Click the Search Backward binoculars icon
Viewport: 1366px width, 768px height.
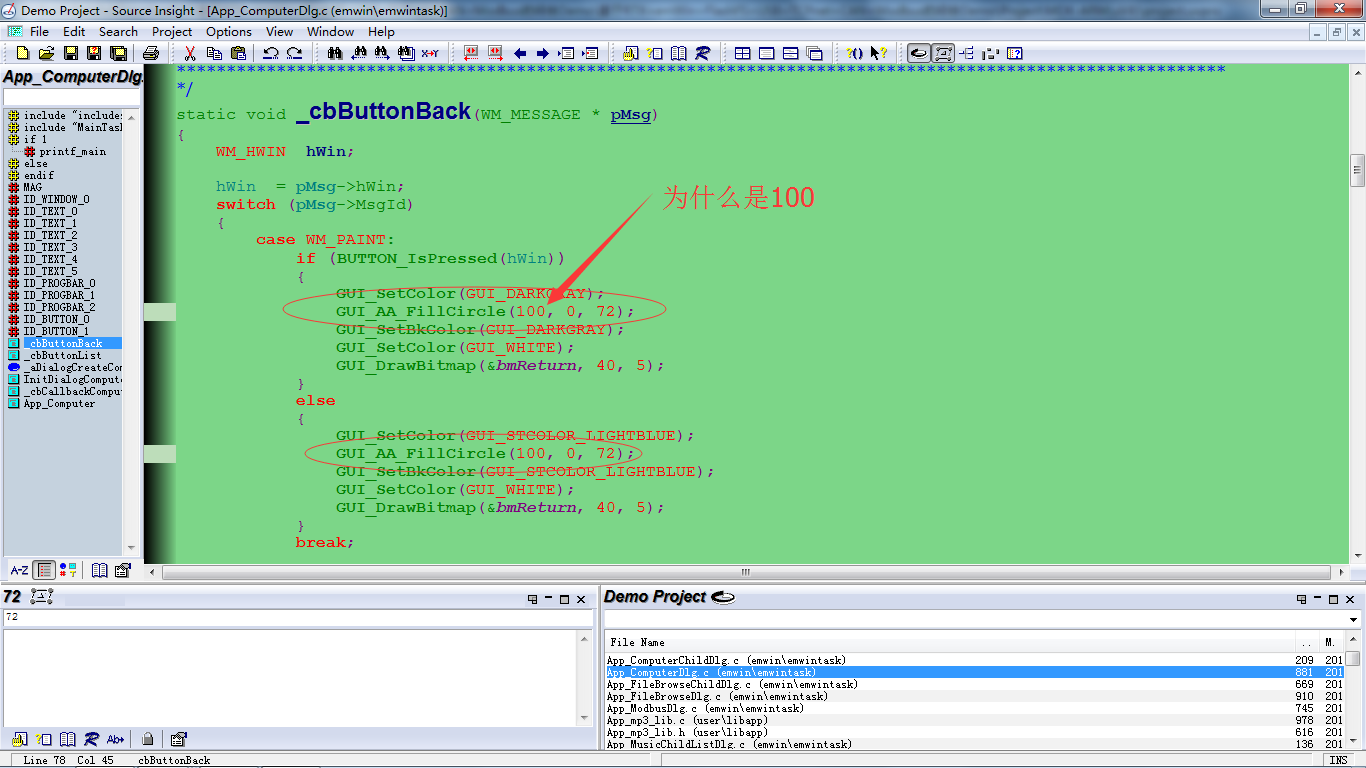click(x=358, y=53)
